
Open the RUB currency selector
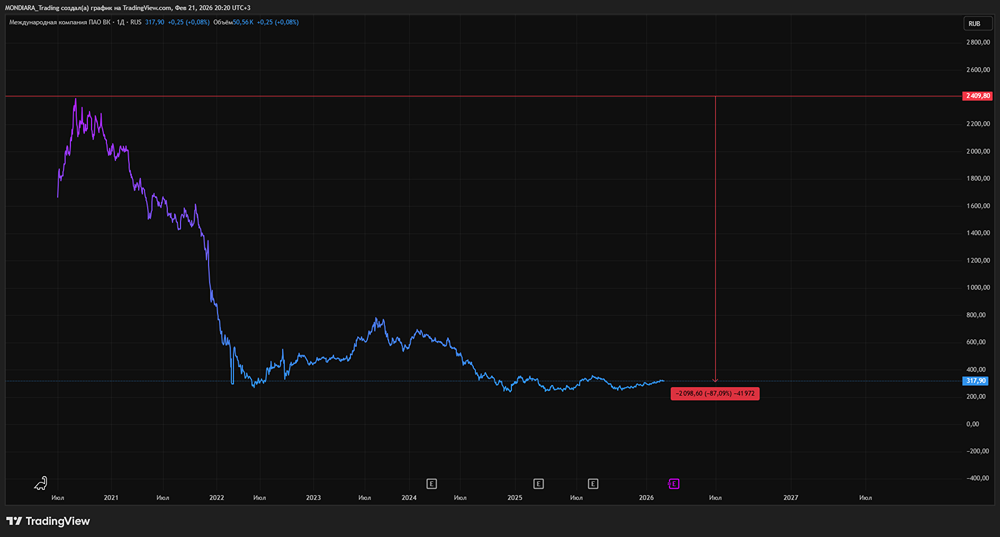(973, 23)
